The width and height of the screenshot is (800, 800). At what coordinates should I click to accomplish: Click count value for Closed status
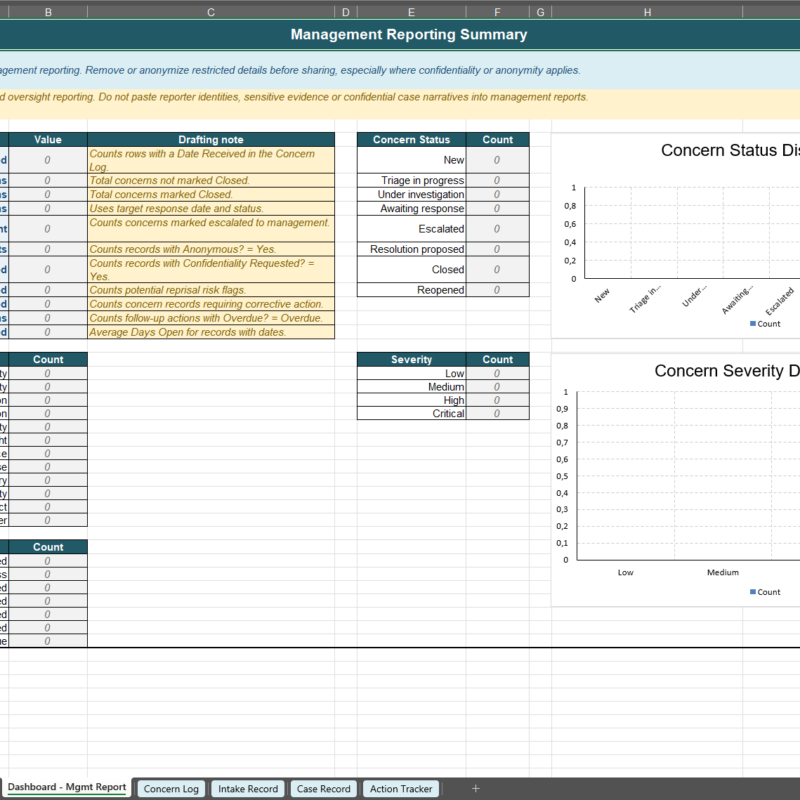tap(497, 269)
